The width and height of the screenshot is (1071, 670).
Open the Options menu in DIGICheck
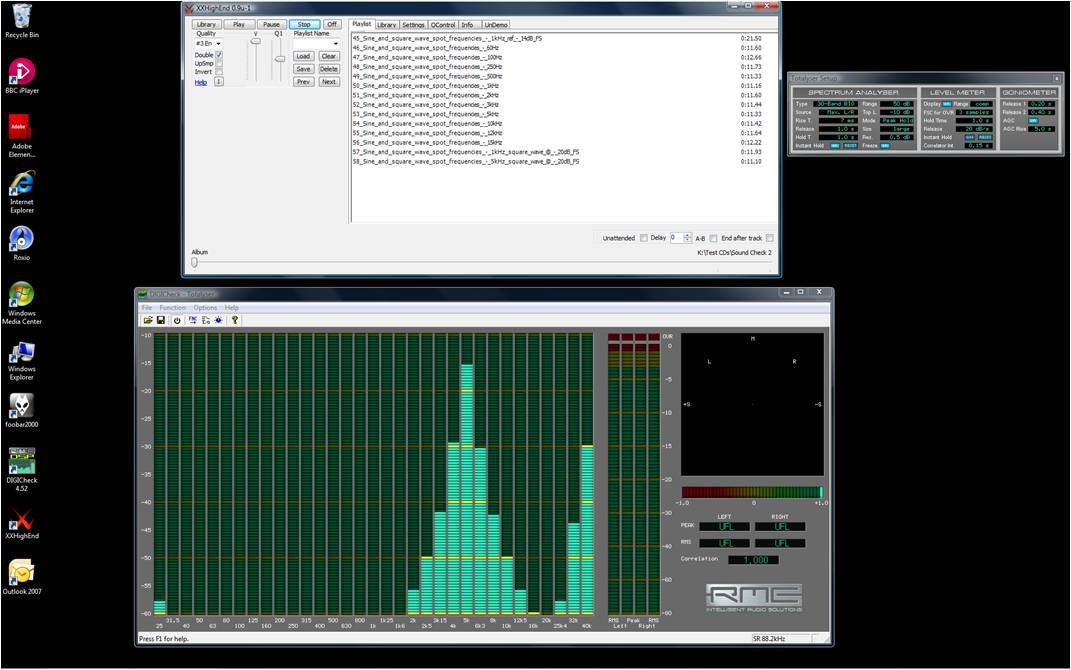click(205, 308)
